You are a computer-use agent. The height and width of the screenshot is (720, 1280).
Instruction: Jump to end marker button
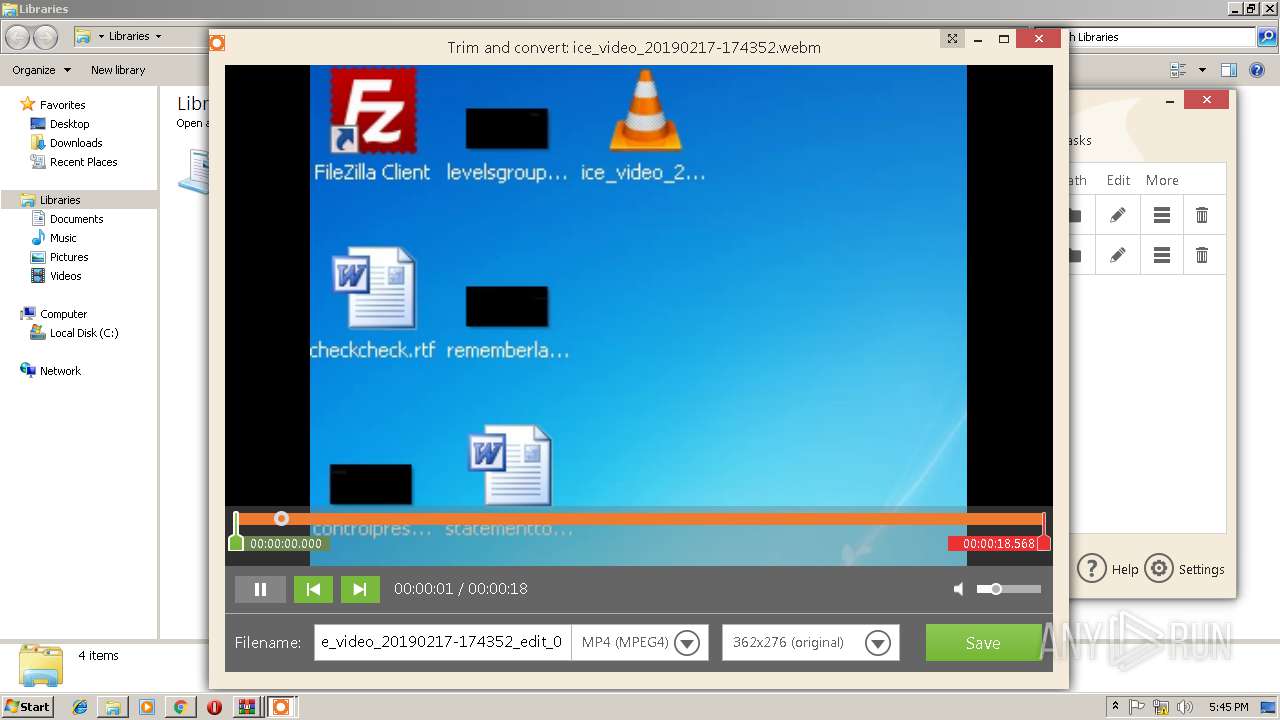pyautogui.click(x=360, y=589)
